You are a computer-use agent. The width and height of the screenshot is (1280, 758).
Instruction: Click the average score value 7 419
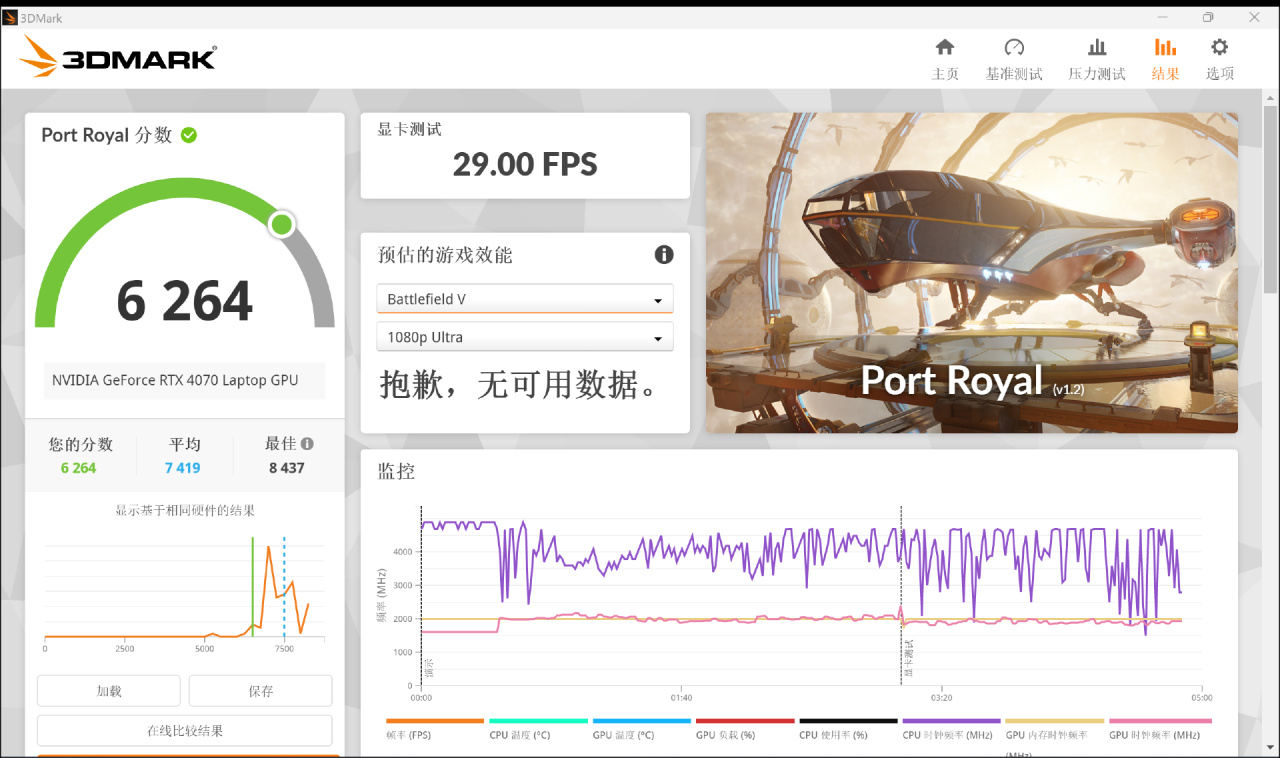(x=183, y=468)
